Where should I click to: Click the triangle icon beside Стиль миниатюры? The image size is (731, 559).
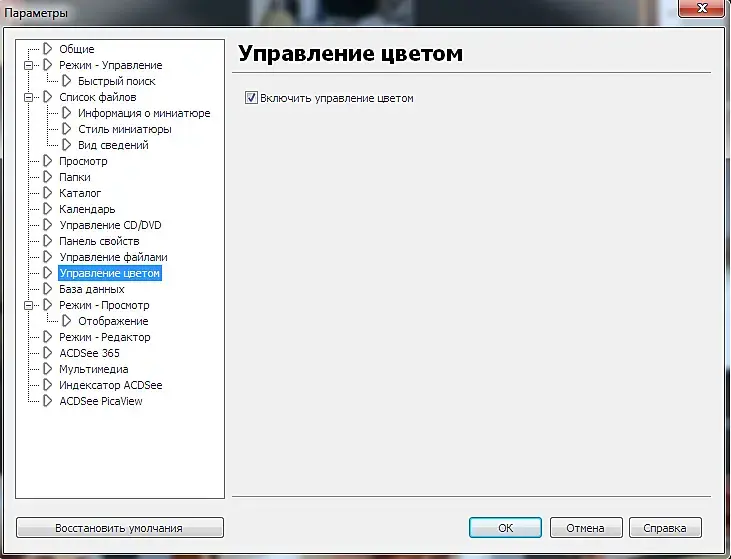[67, 129]
